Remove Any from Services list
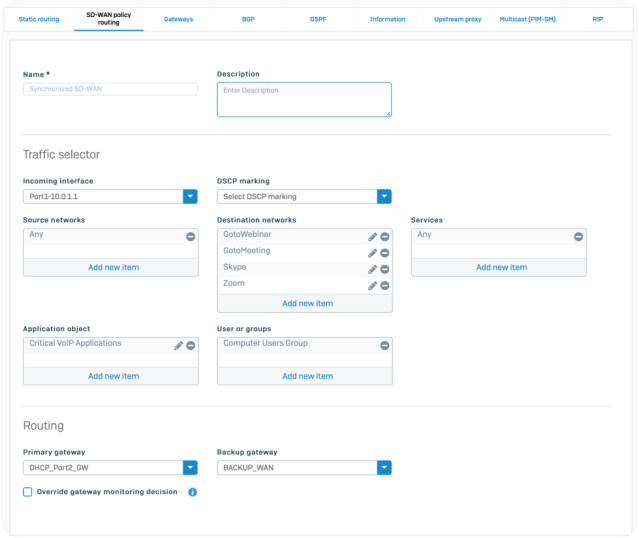Viewport: 639px width, 538px height. point(578,236)
